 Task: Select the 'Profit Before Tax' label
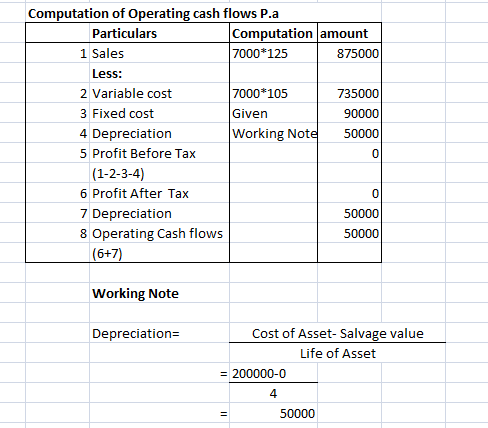[144, 153]
